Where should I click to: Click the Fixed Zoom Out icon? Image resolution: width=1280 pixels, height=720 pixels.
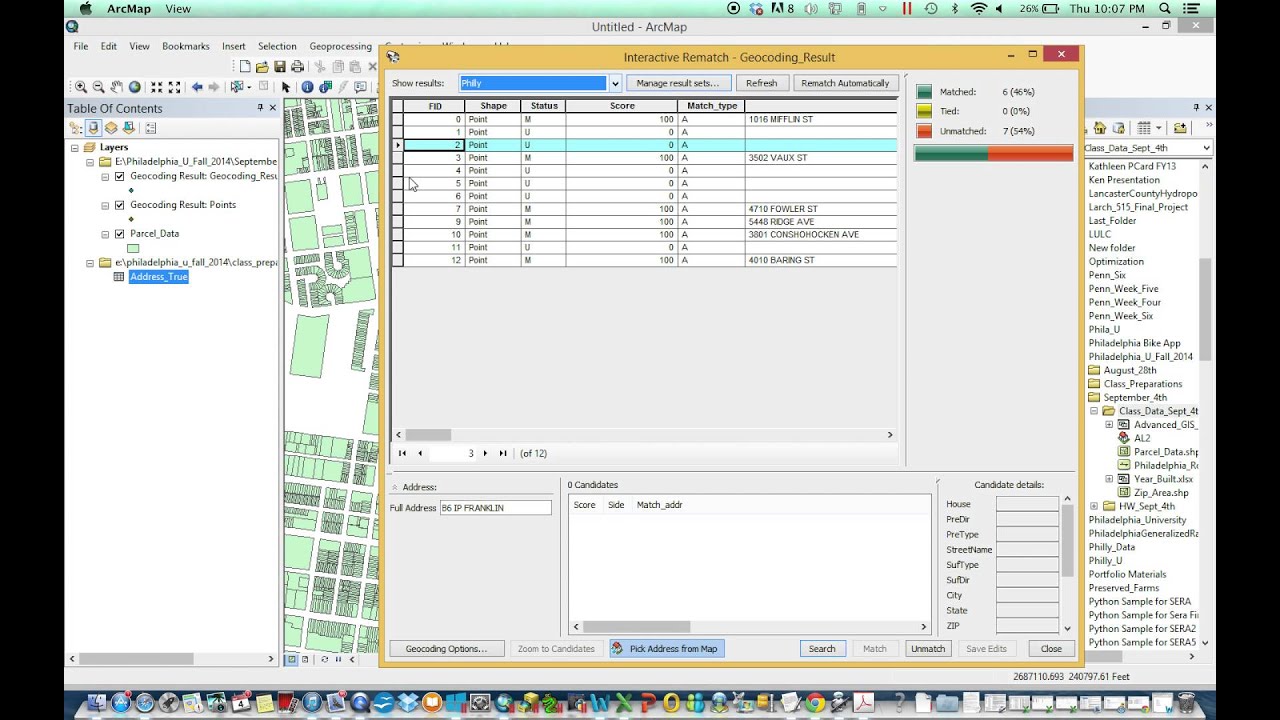[x=174, y=87]
